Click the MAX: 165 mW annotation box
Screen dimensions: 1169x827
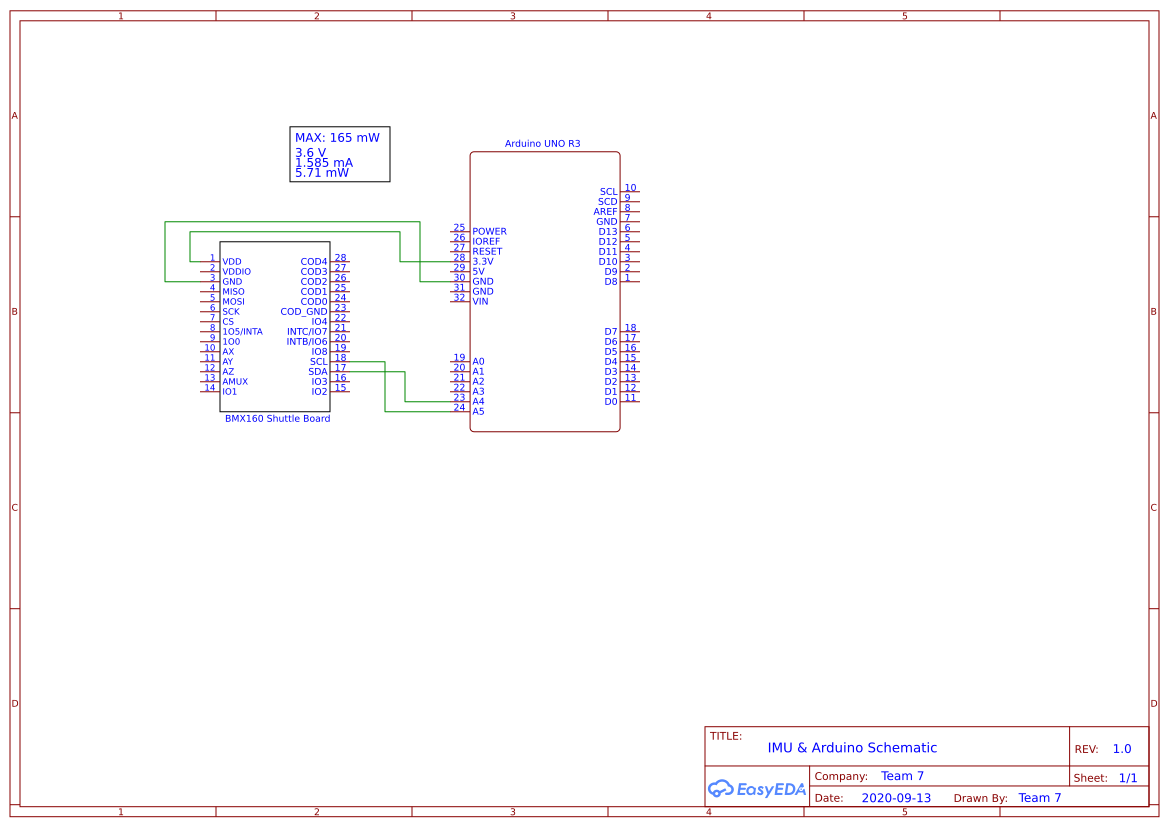[339, 154]
